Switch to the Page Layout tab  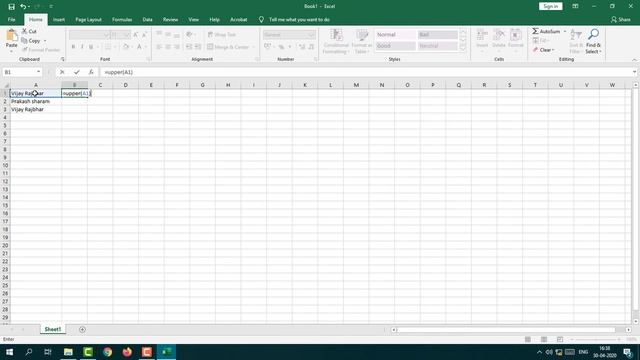coord(88,20)
